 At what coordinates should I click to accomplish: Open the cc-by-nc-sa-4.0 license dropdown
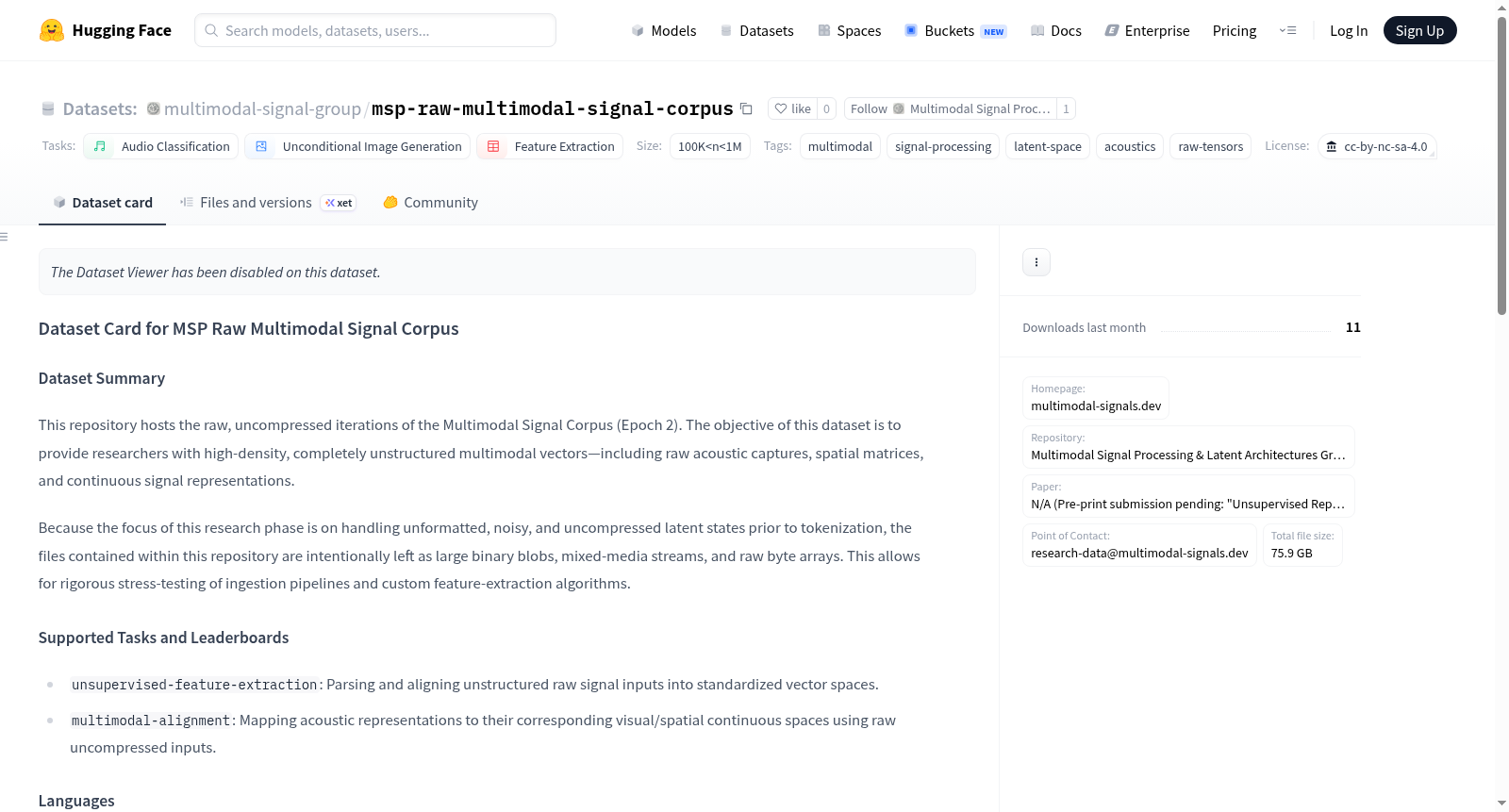(1377, 146)
